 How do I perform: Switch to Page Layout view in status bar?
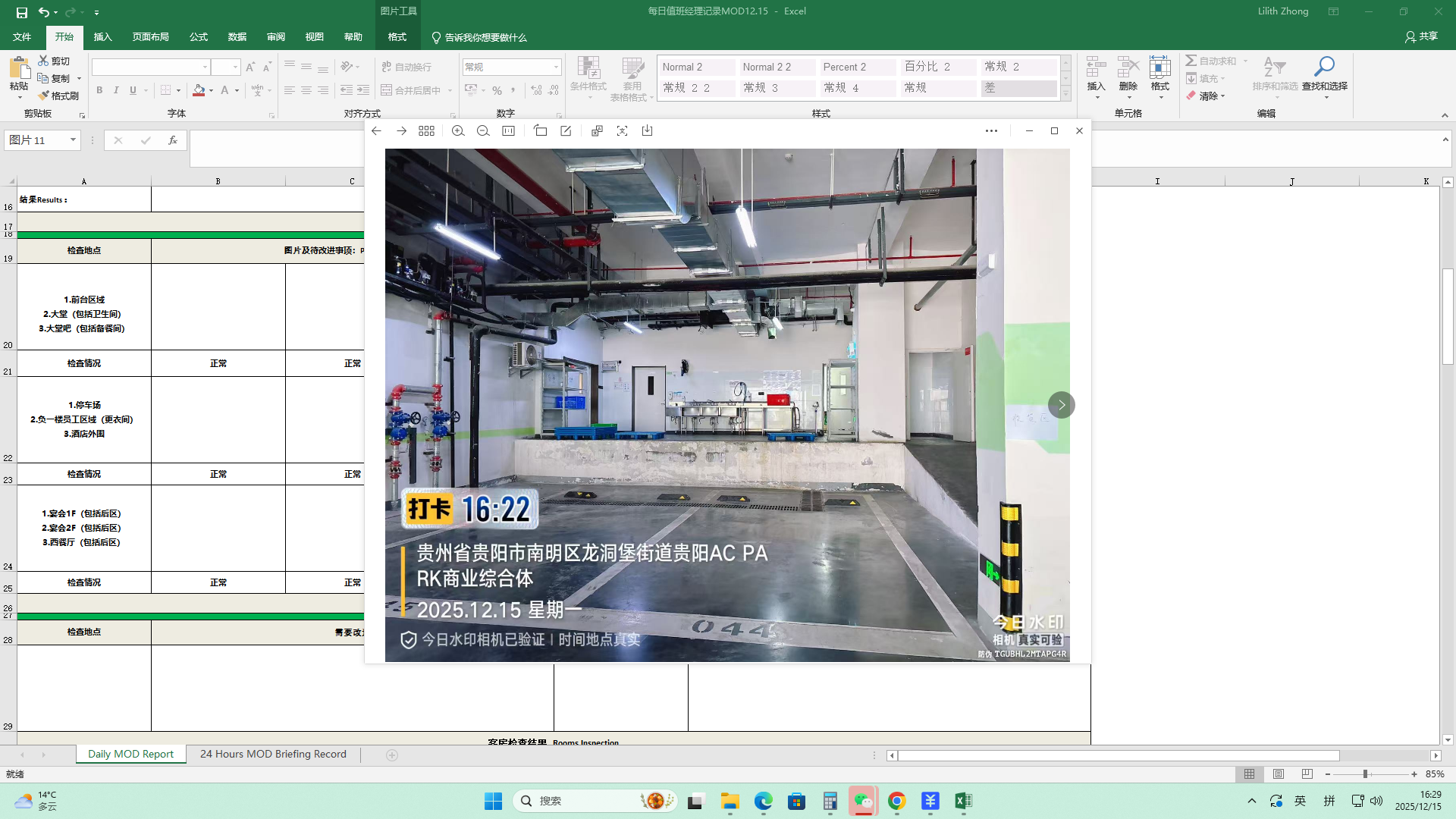pyautogui.click(x=1279, y=773)
